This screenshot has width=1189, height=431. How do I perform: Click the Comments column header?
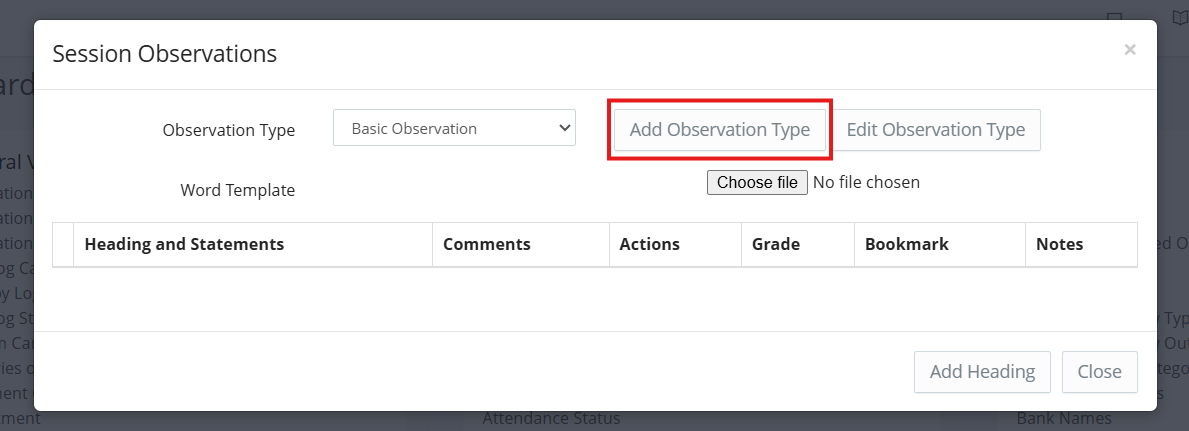pos(486,244)
